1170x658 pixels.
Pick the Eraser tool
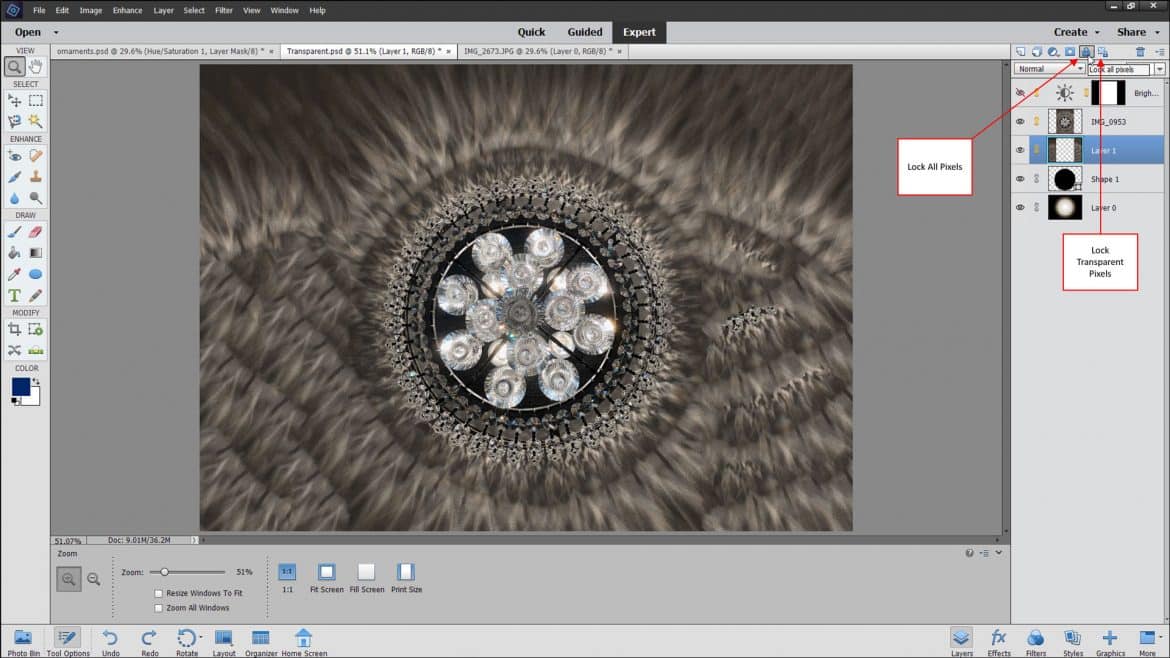click(36, 230)
